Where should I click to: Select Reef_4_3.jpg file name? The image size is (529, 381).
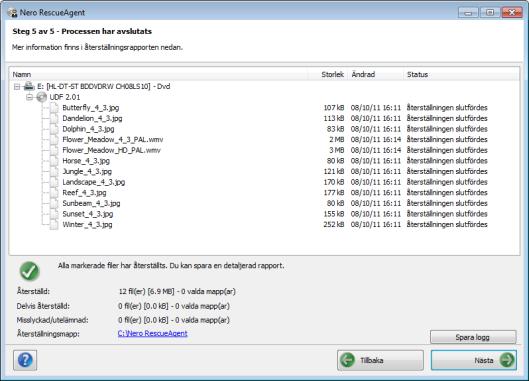click(x=84, y=193)
